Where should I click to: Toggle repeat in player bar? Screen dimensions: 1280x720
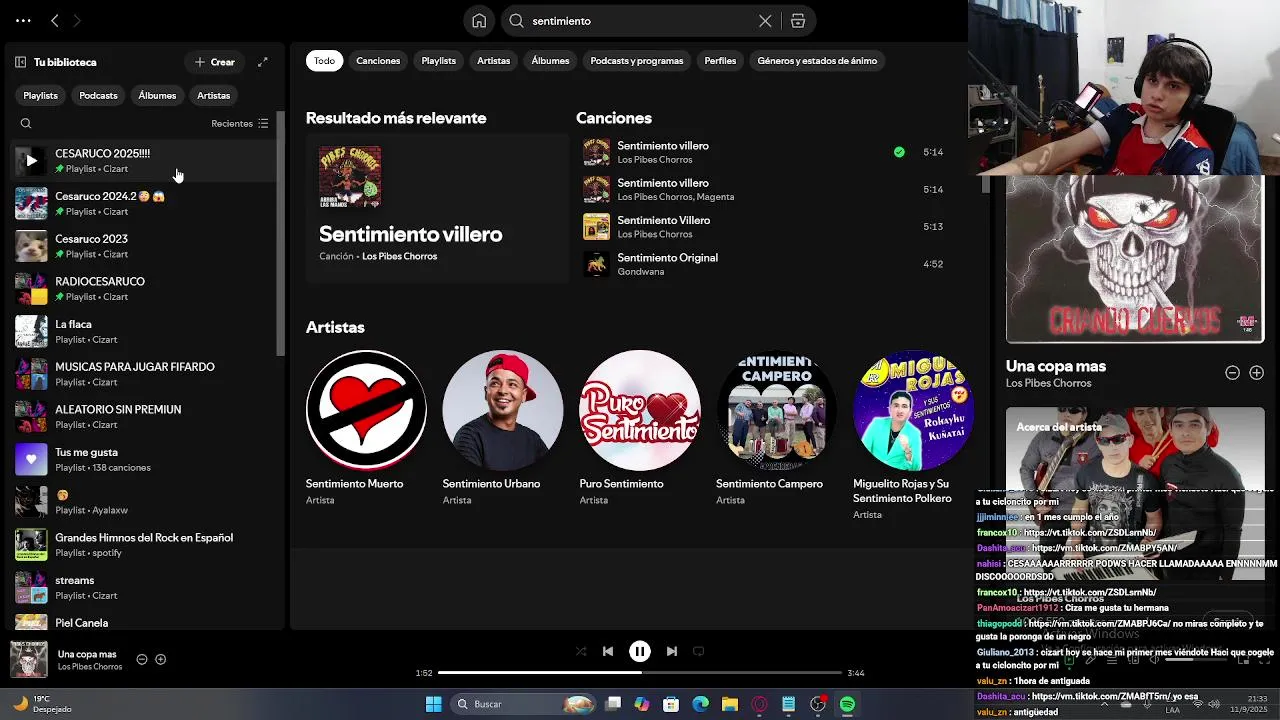[699, 651]
